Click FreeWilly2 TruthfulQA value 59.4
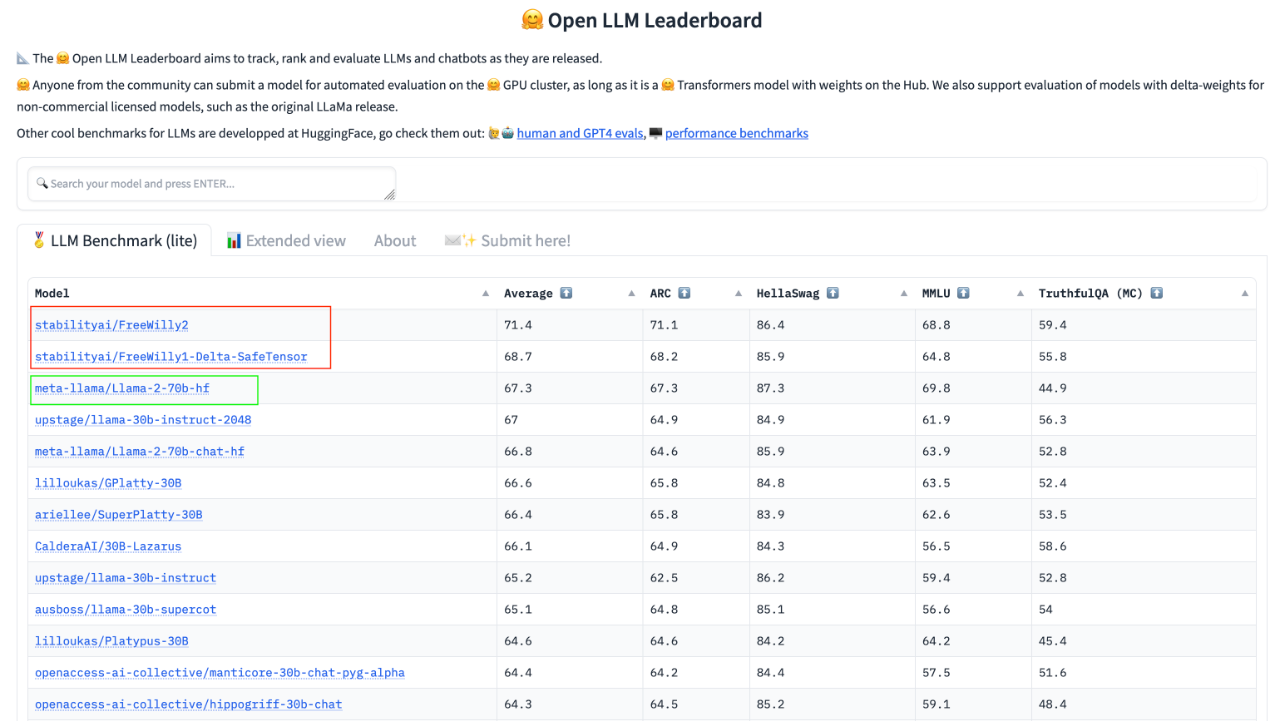Screen dimensions: 1280x721 [1053, 325]
